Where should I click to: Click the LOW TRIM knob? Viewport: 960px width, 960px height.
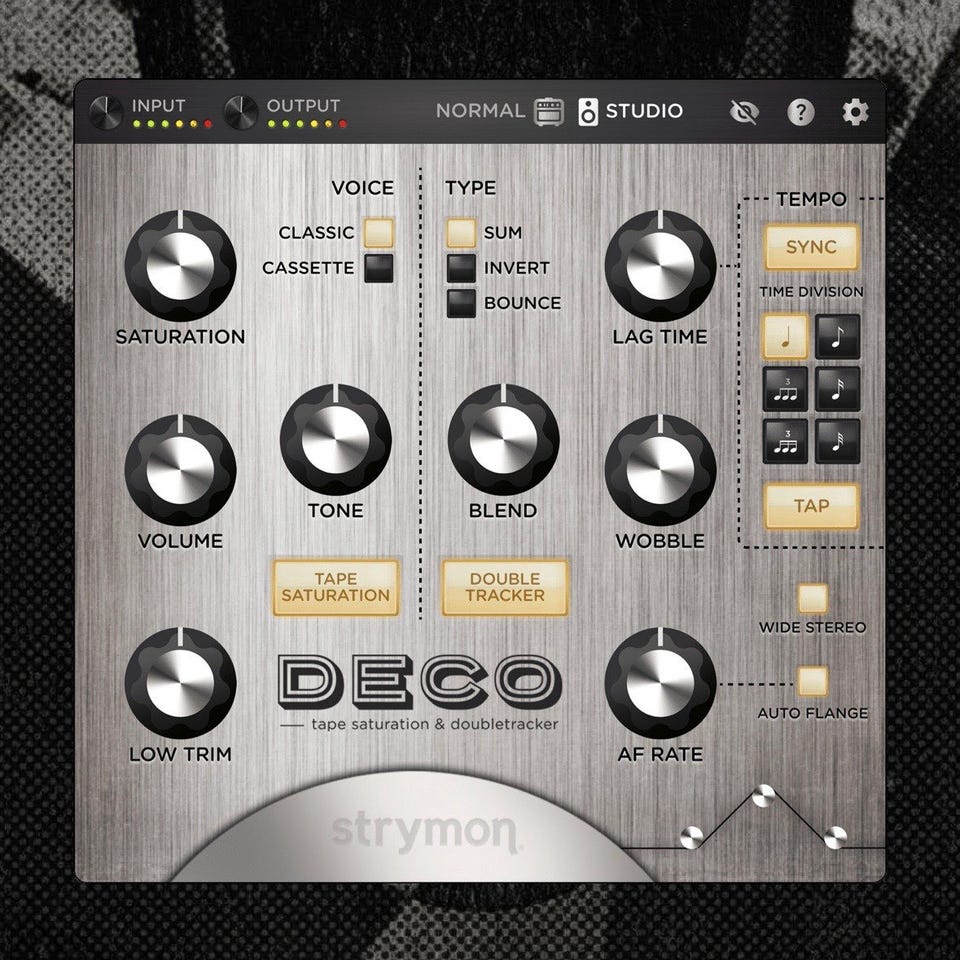(x=180, y=683)
